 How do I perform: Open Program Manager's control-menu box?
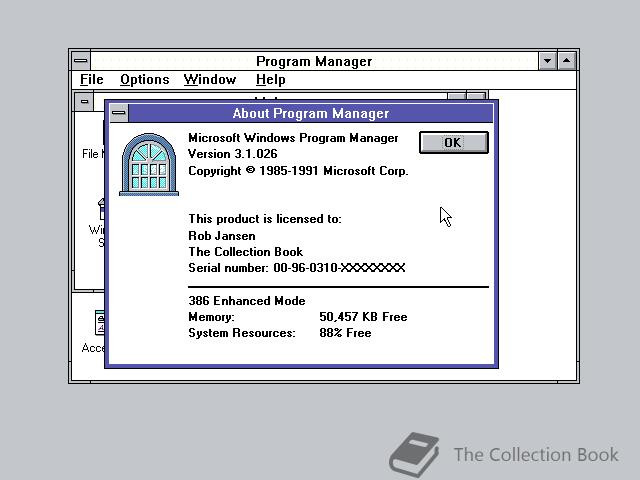pyautogui.click(x=81, y=61)
